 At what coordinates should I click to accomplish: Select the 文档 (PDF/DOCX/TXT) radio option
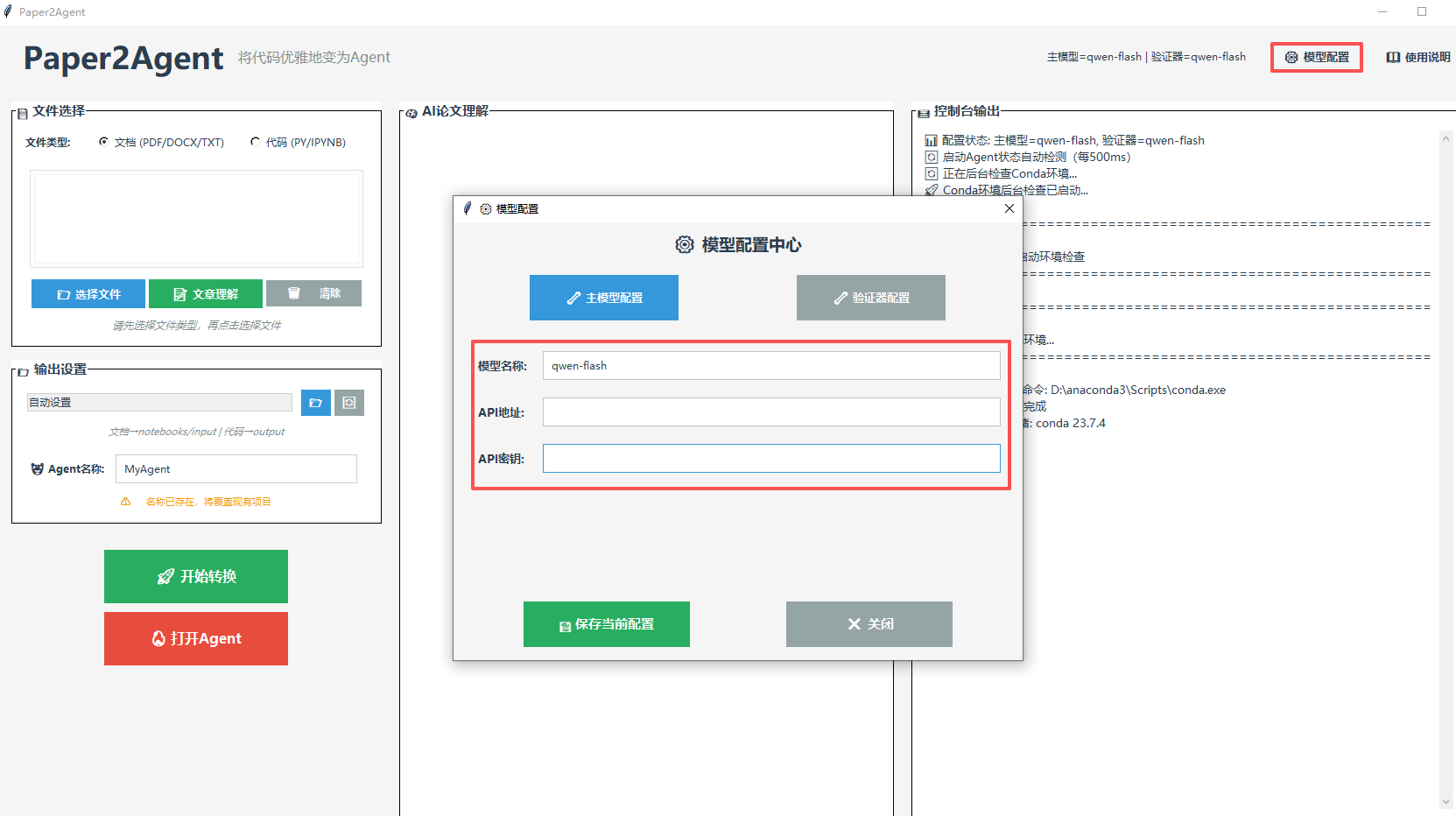click(104, 142)
